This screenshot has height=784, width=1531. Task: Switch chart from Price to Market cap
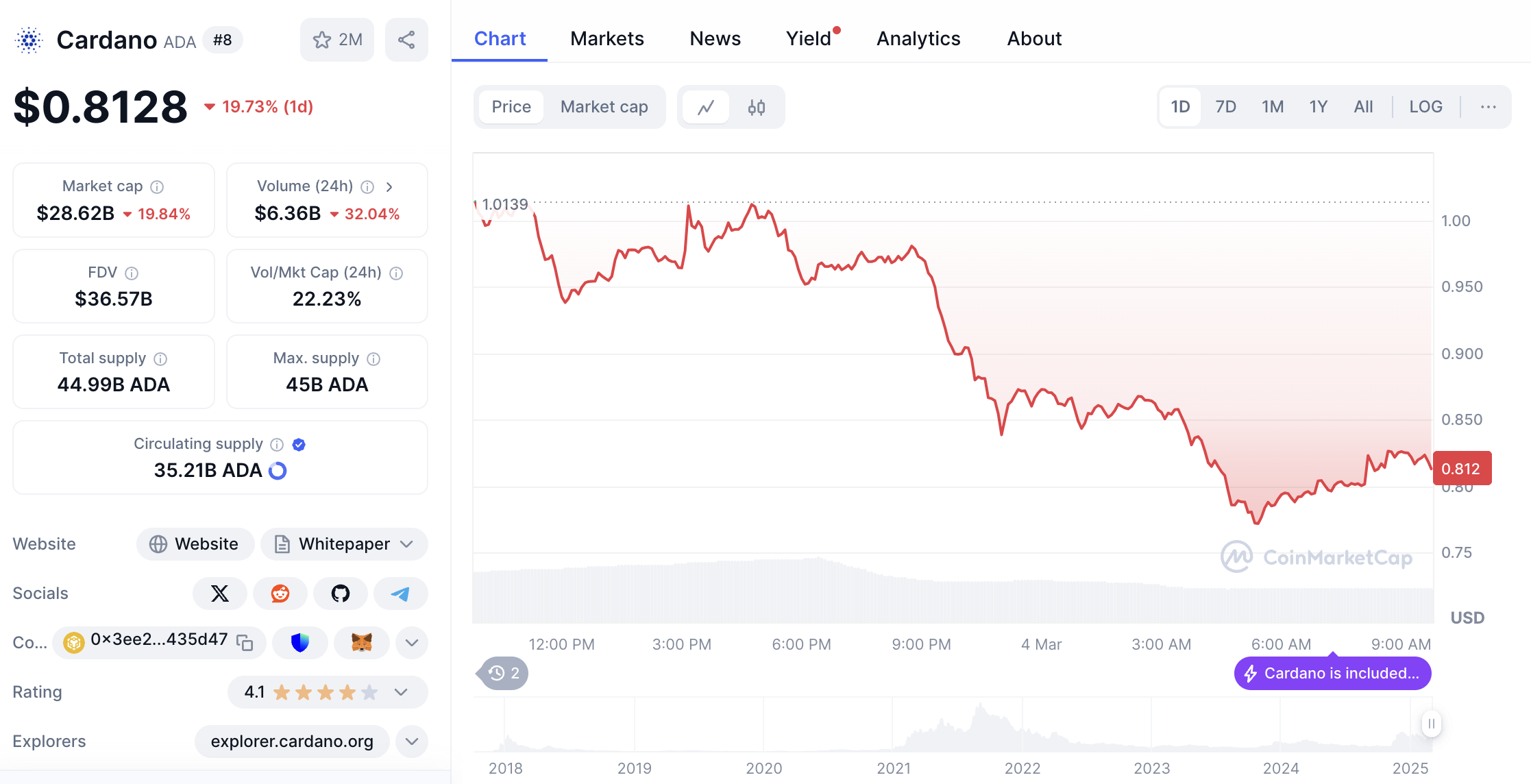(x=604, y=107)
